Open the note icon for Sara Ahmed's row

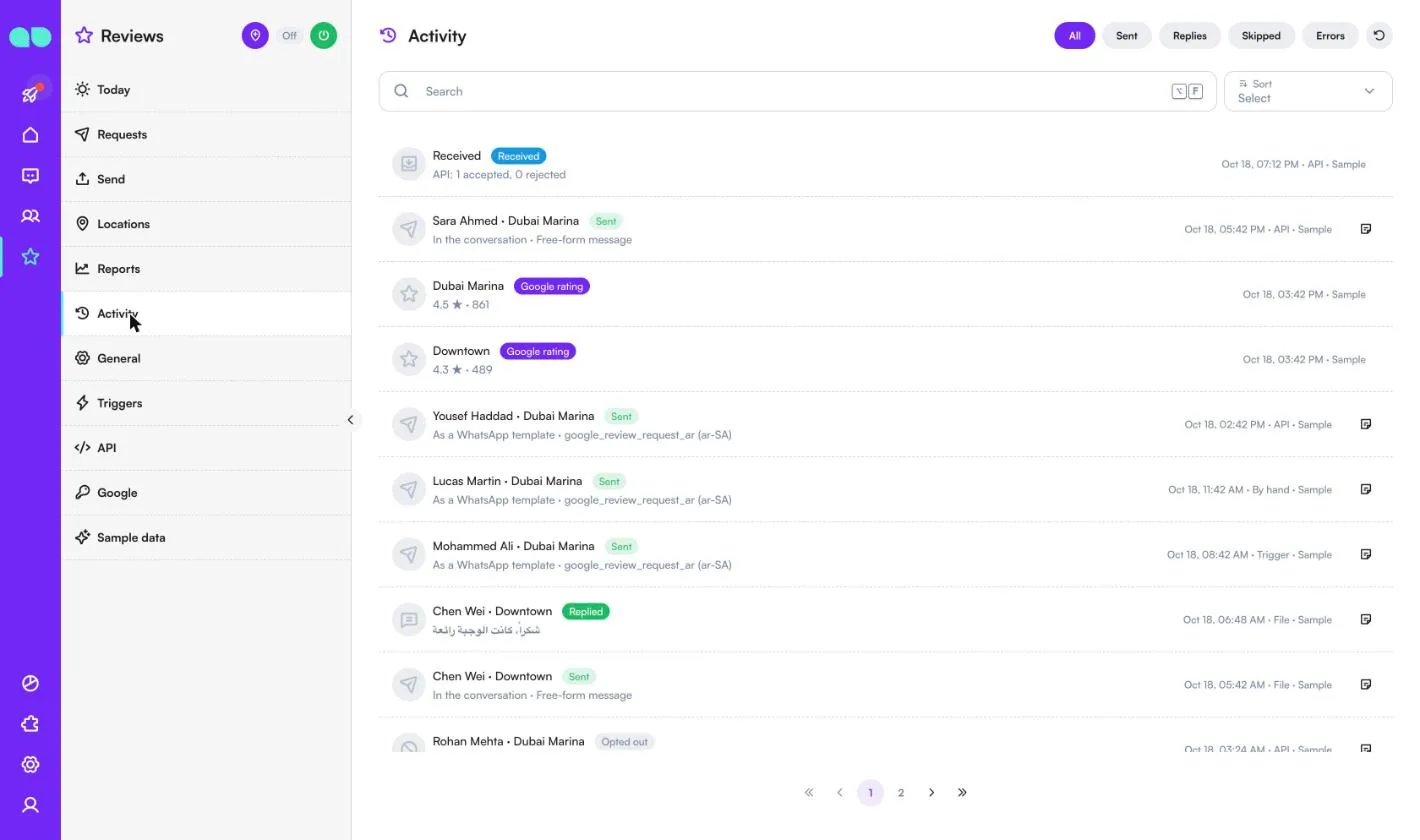tap(1366, 229)
